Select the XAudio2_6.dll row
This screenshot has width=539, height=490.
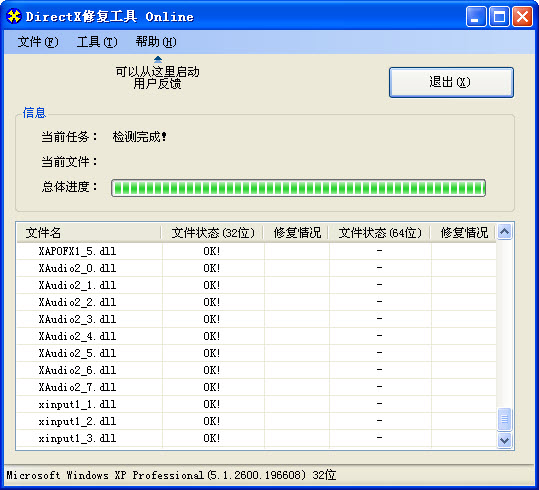[256, 370]
